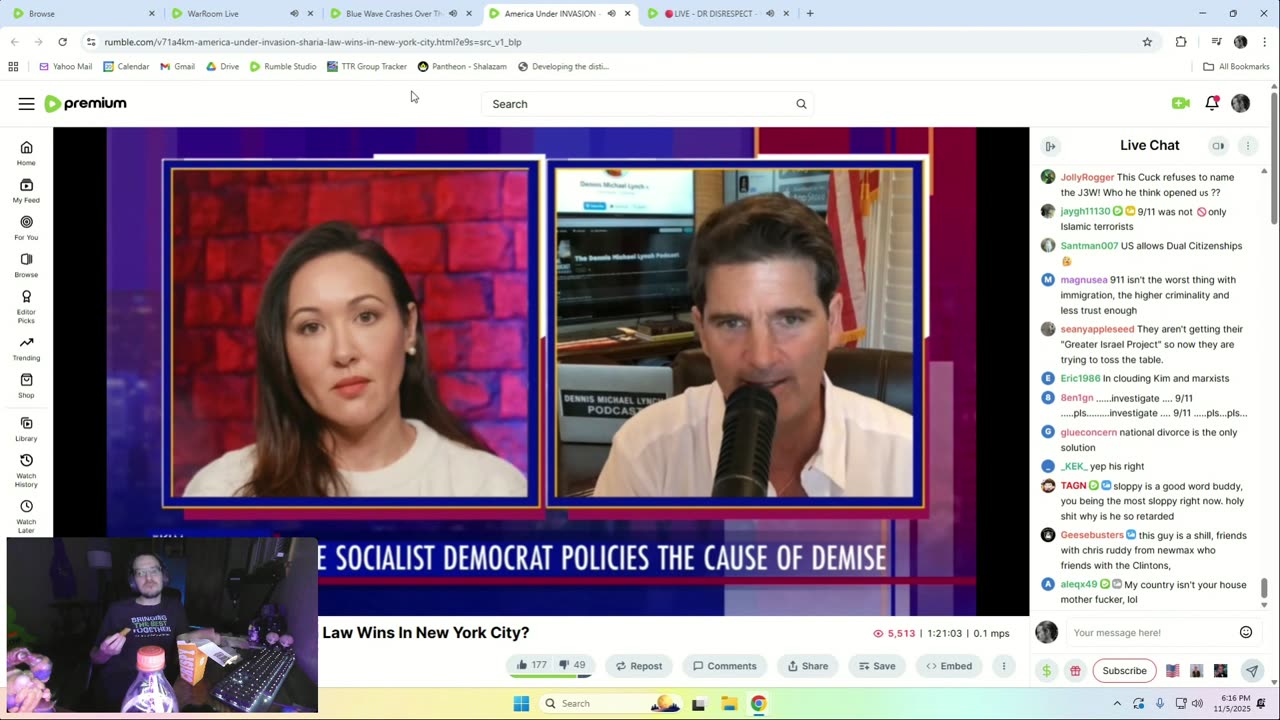Open My Feed in the sidebar
This screenshot has width=1280, height=720.
point(26,191)
